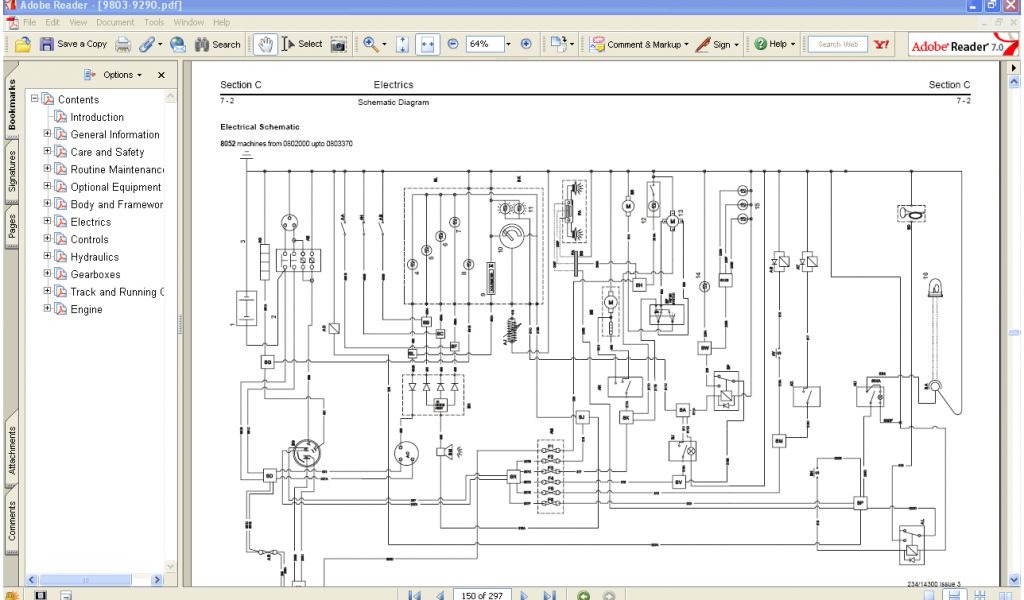
Task: Click the Fit Width icon
Action: tap(428, 44)
